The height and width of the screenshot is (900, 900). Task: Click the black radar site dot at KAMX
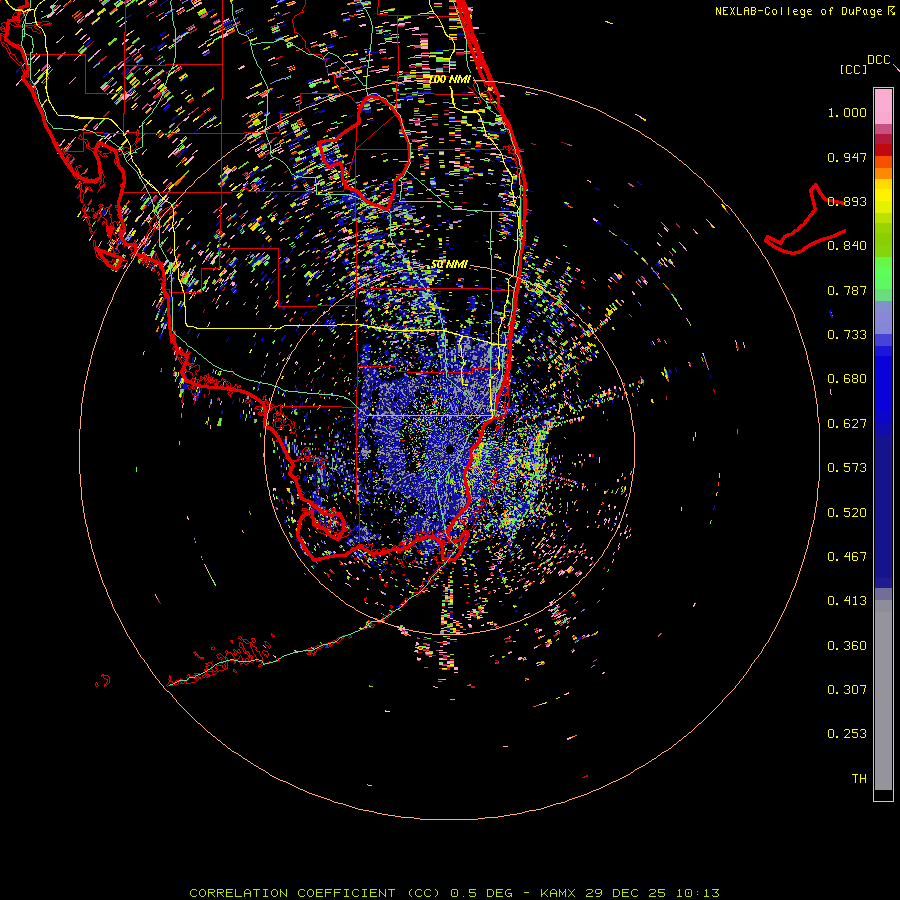click(450, 449)
